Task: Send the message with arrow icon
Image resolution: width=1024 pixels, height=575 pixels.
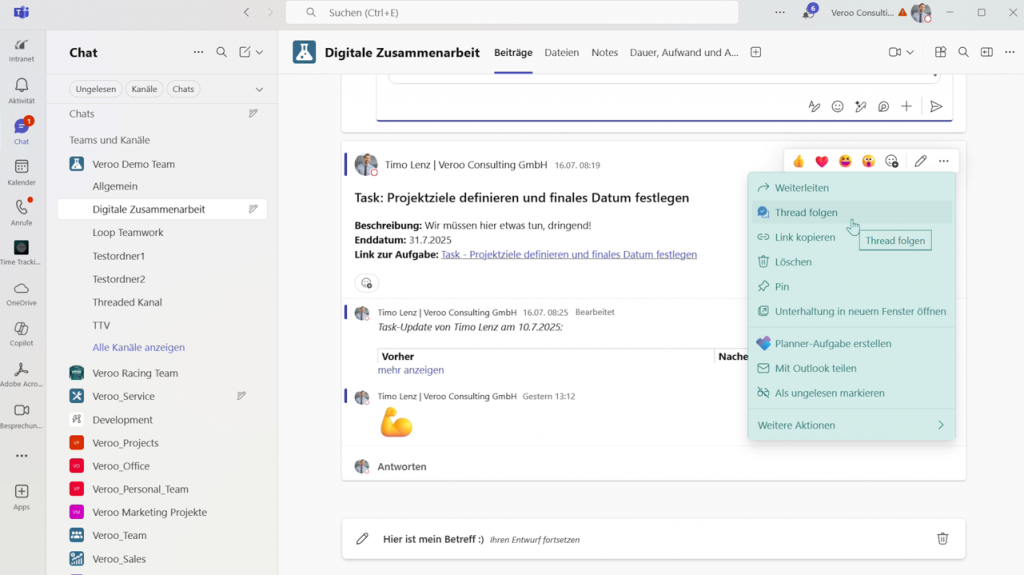Action: tap(936, 106)
